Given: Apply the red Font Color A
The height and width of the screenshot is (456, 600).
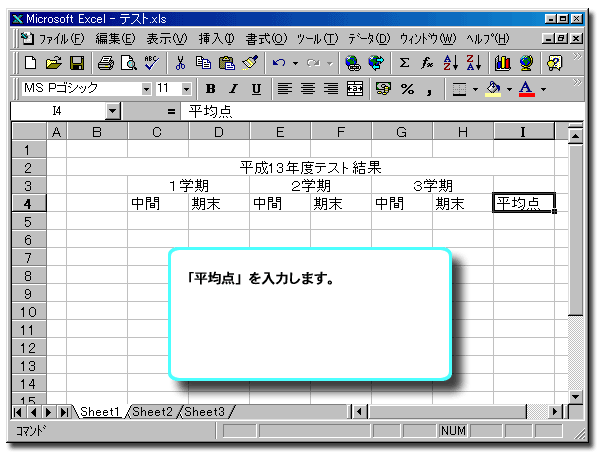Looking at the screenshot, I should (x=527, y=89).
